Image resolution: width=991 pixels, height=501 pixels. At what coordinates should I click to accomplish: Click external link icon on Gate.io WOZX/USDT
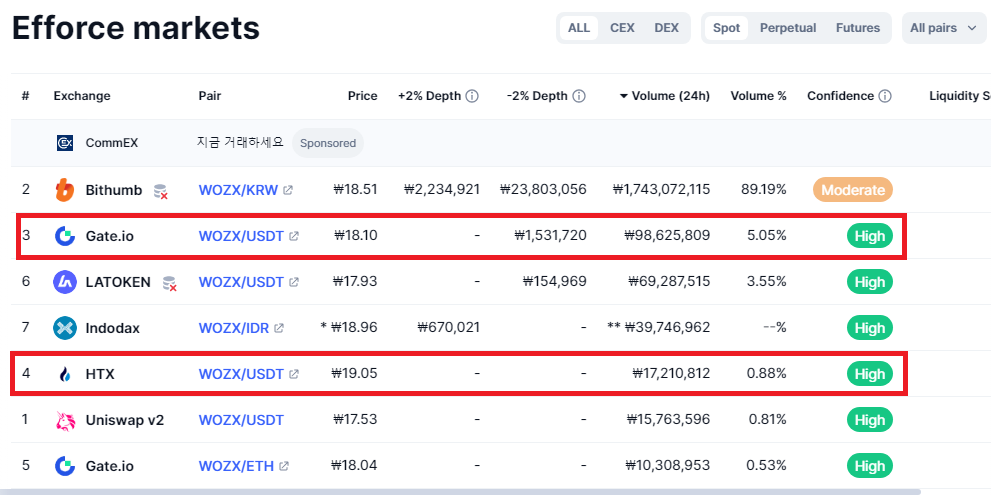tap(293, 236)
